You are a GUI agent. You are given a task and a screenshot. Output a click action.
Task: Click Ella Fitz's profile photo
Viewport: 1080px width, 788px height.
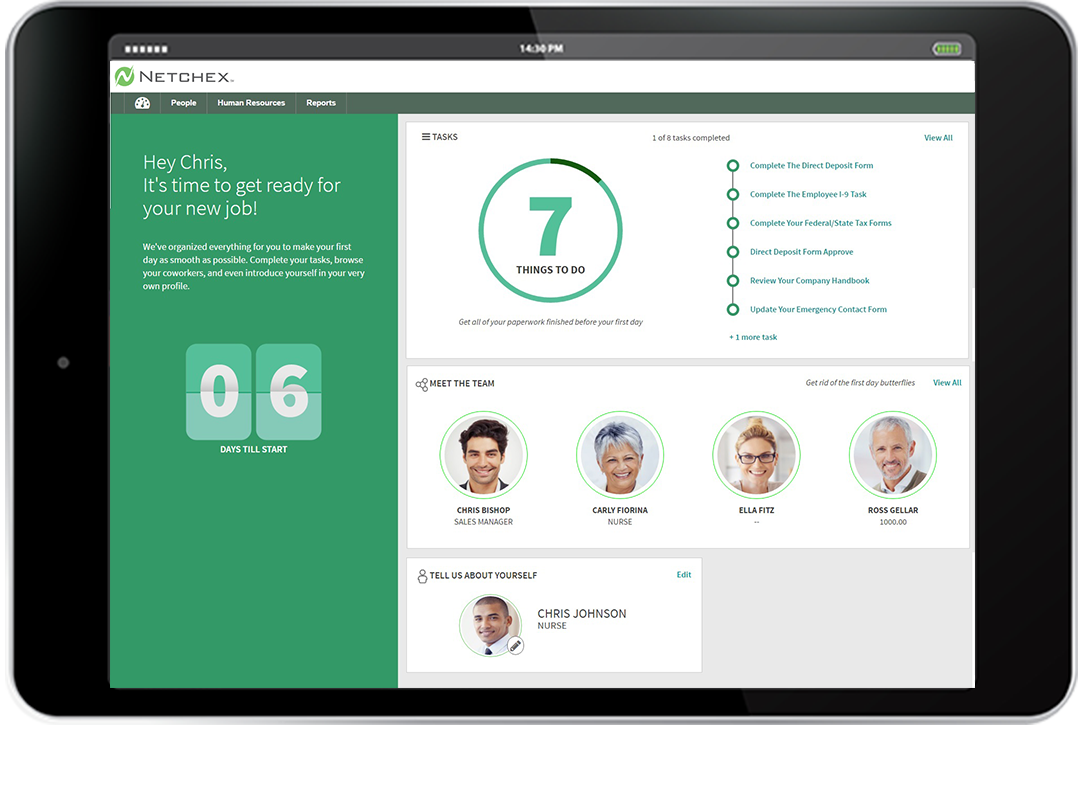(x=756, y=455)
